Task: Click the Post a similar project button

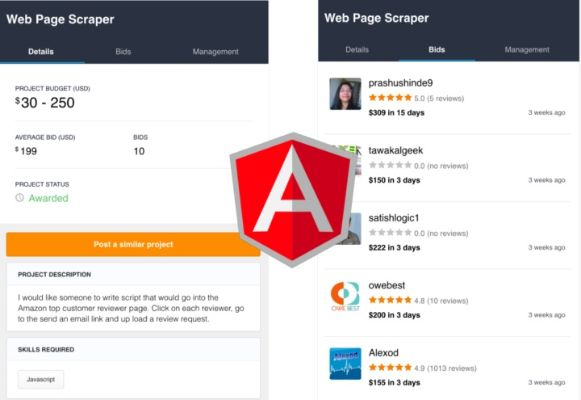Action: 133,244
